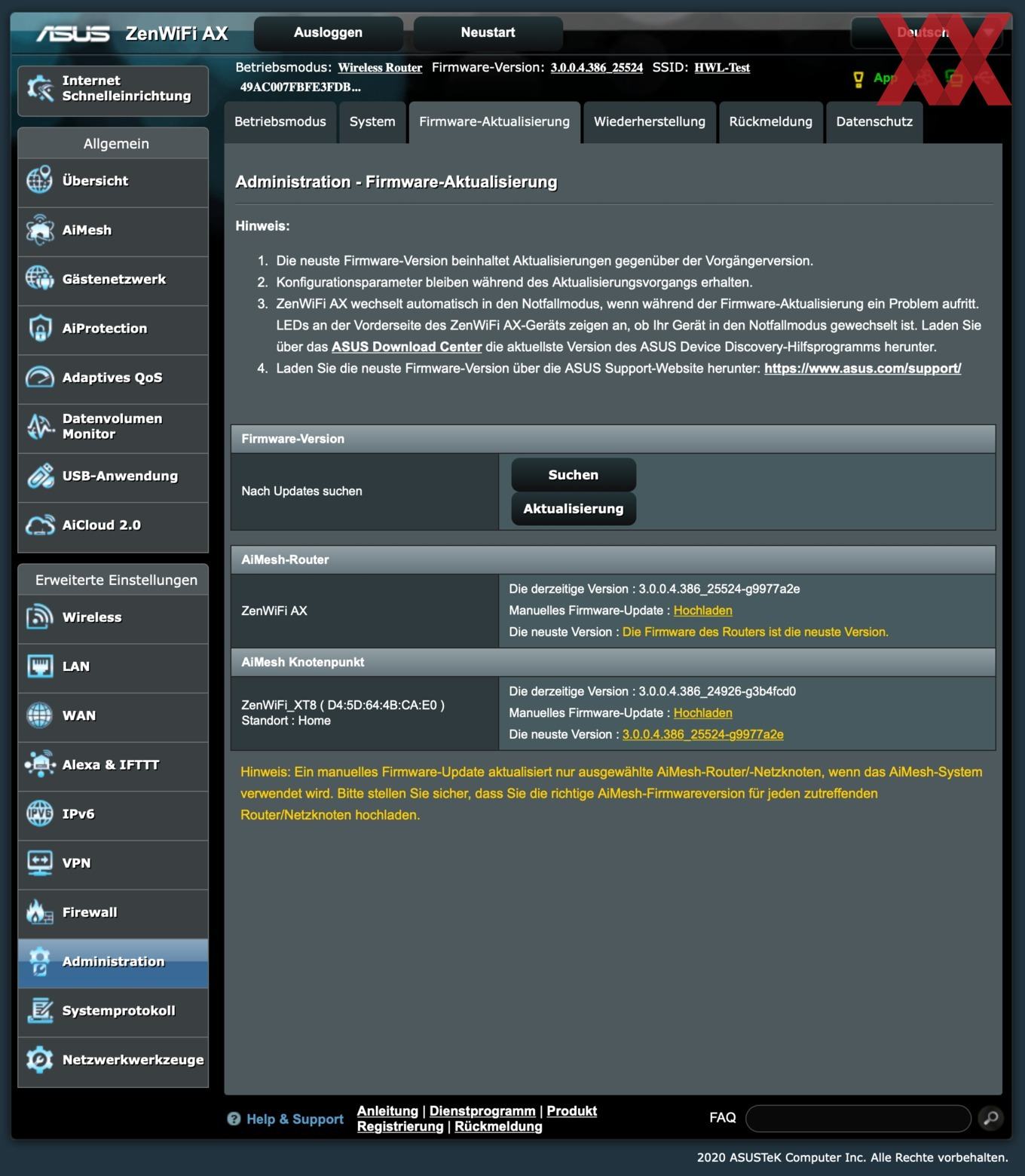Open the WAN globe icon
The image size is (1025, 1176).
tap(40, 715)
